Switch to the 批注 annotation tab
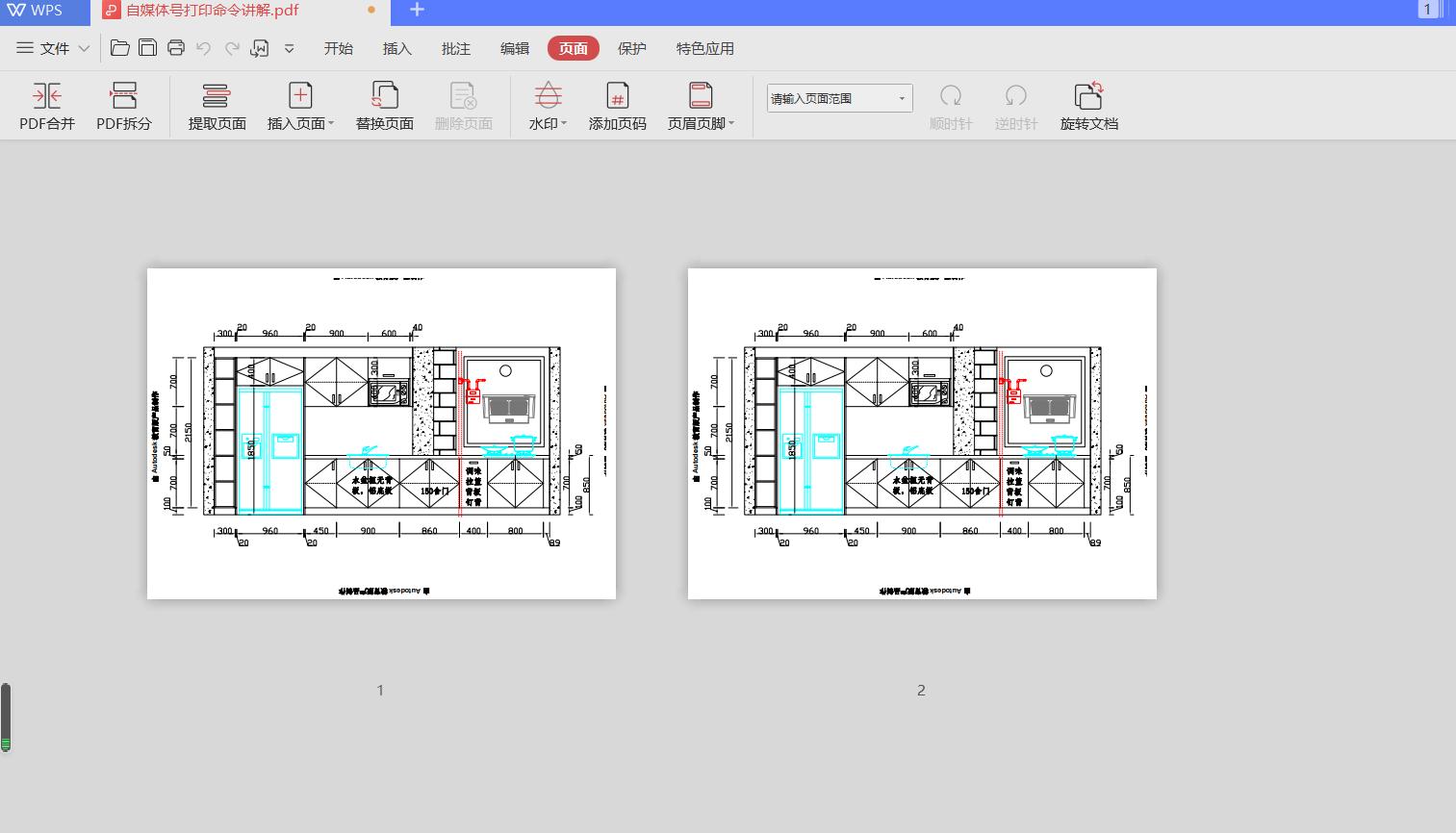The width and height of the screenshot is (1456, 833). (455, 49)
